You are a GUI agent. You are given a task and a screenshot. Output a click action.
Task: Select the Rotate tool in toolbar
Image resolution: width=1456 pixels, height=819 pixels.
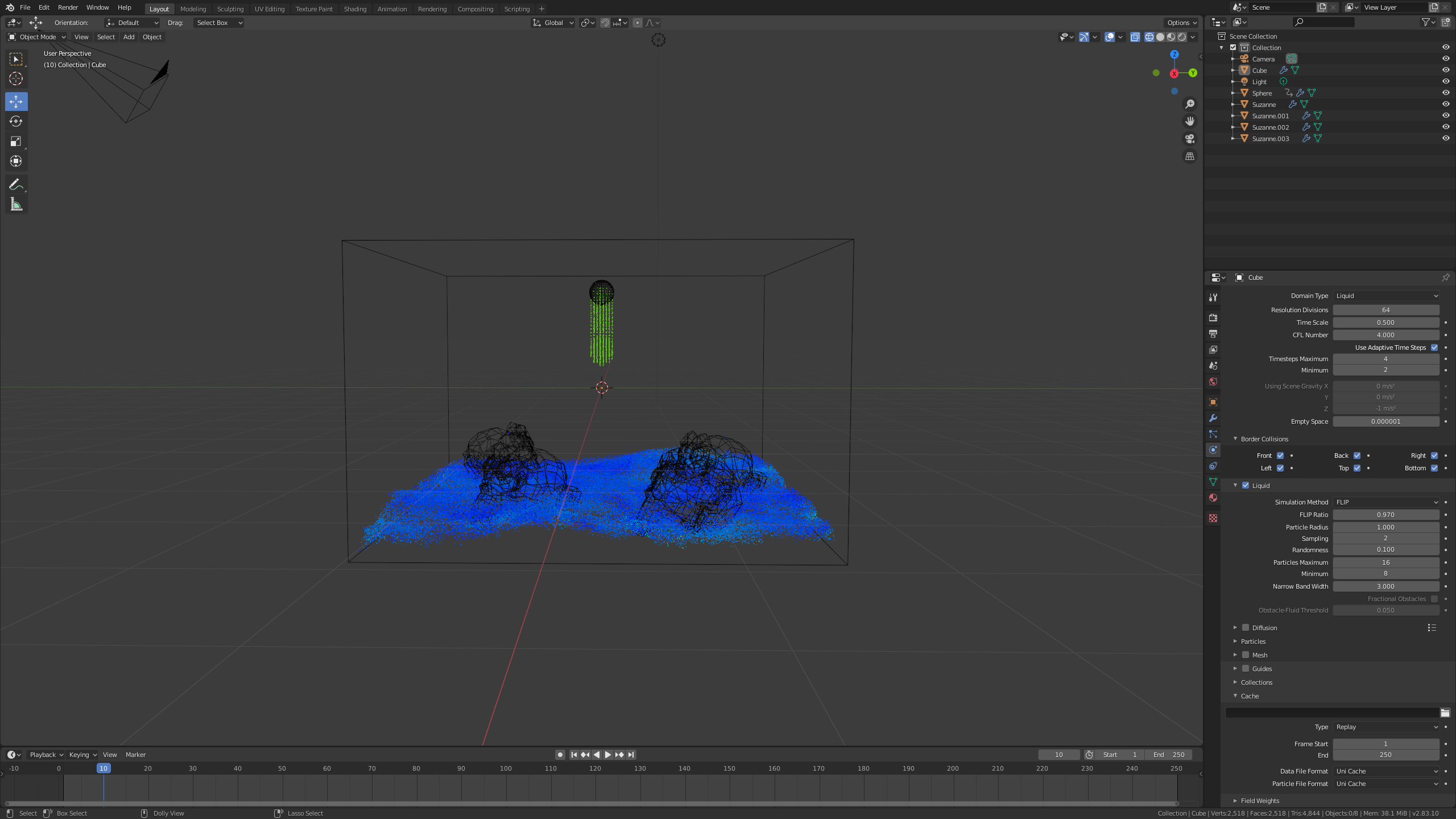(16, 121)
